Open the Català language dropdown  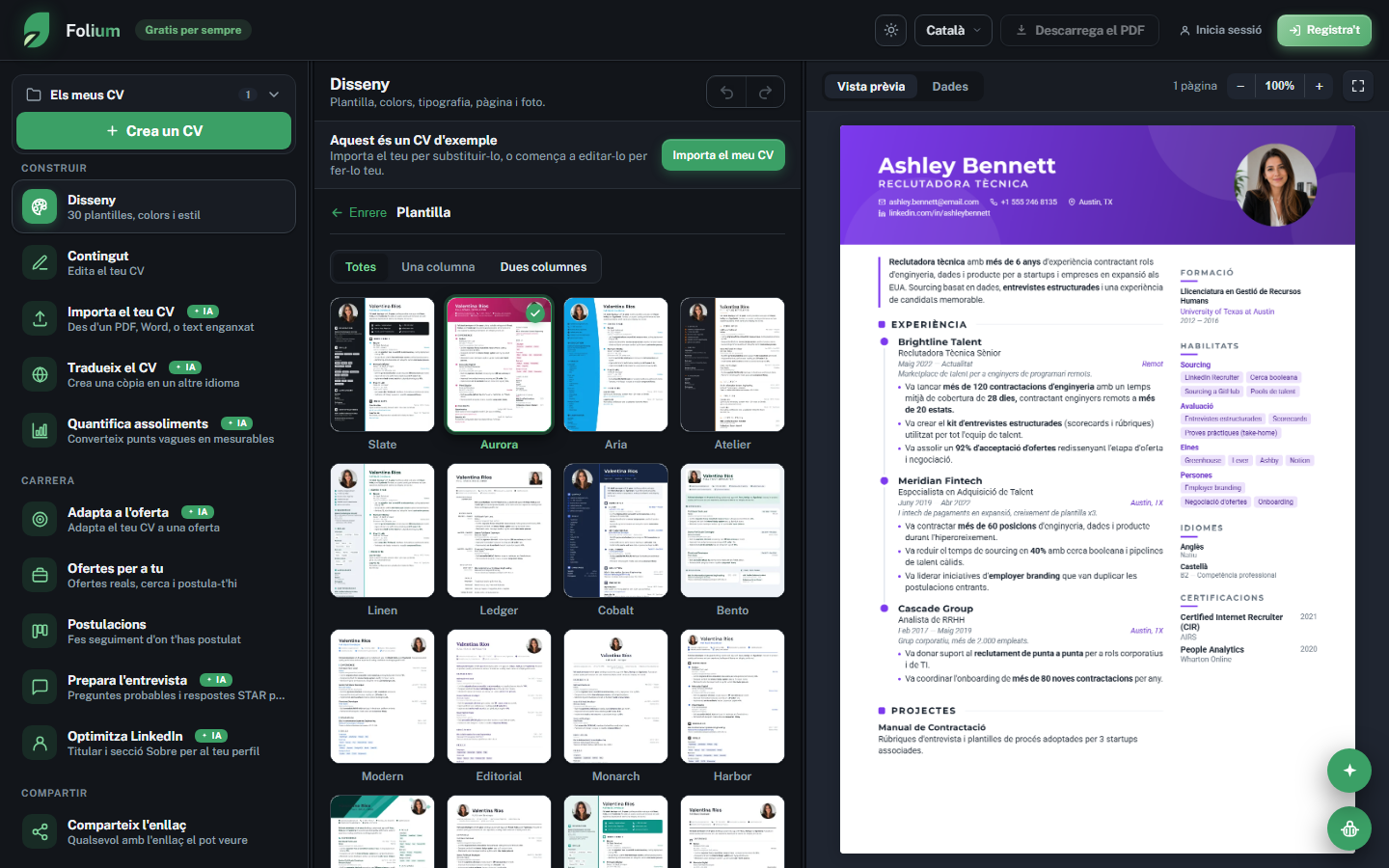pyautogui.click(x=953, y=30)
